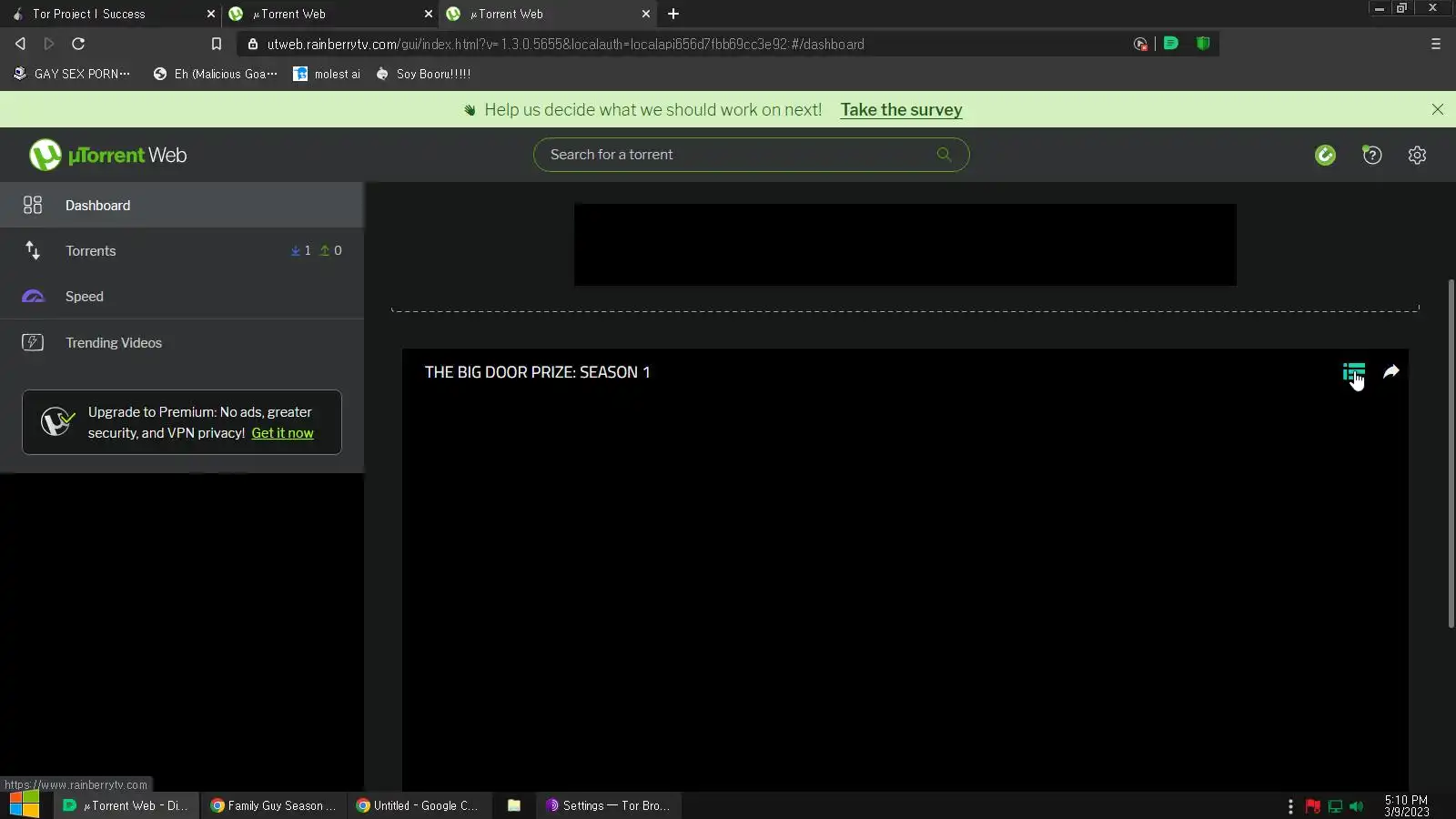Open the help question mark icon
Viewport: 1456px width, 819px height.
click(x=1371, y=155)
